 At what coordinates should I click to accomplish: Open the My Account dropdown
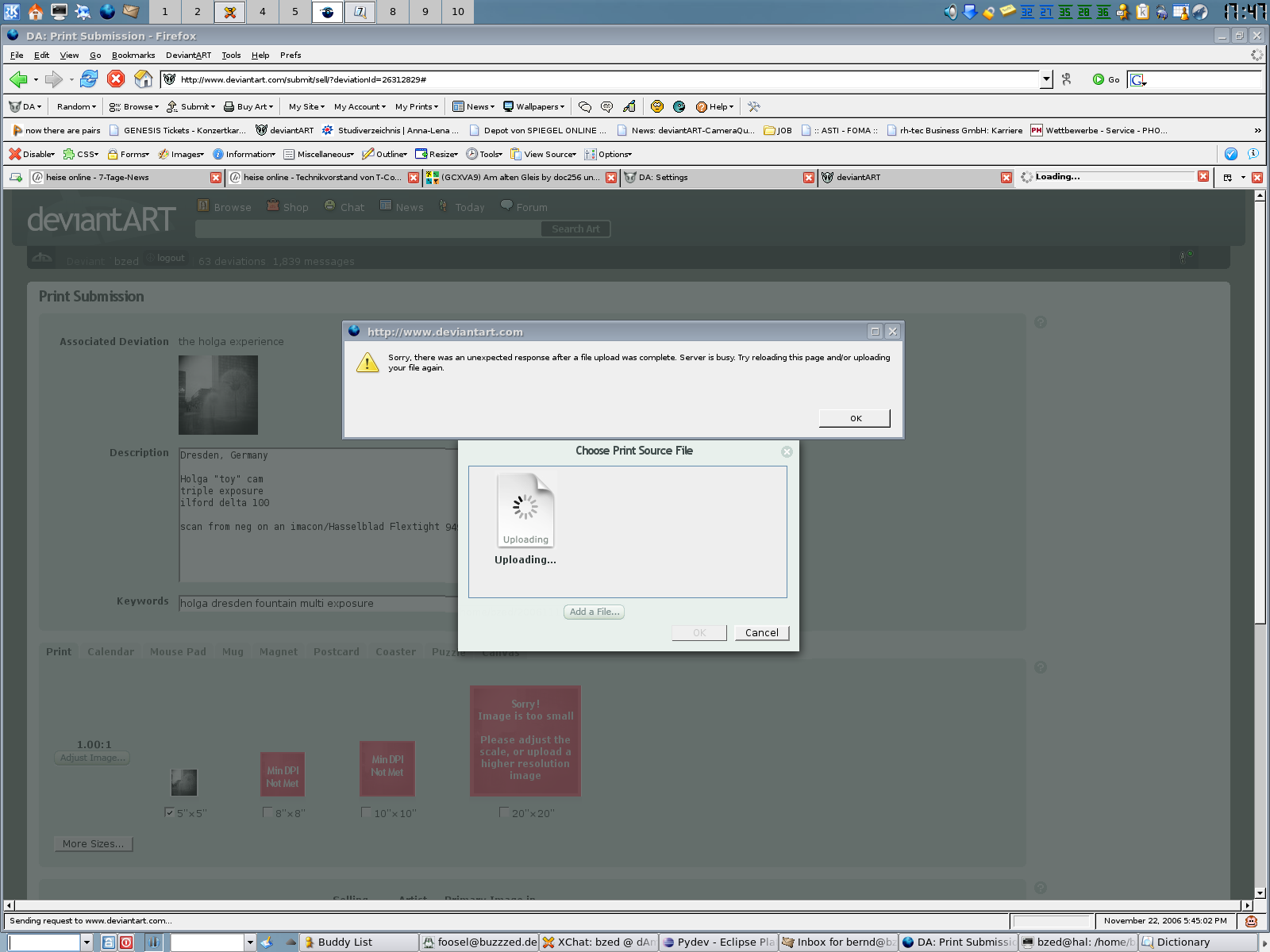(x=360, y=106)
